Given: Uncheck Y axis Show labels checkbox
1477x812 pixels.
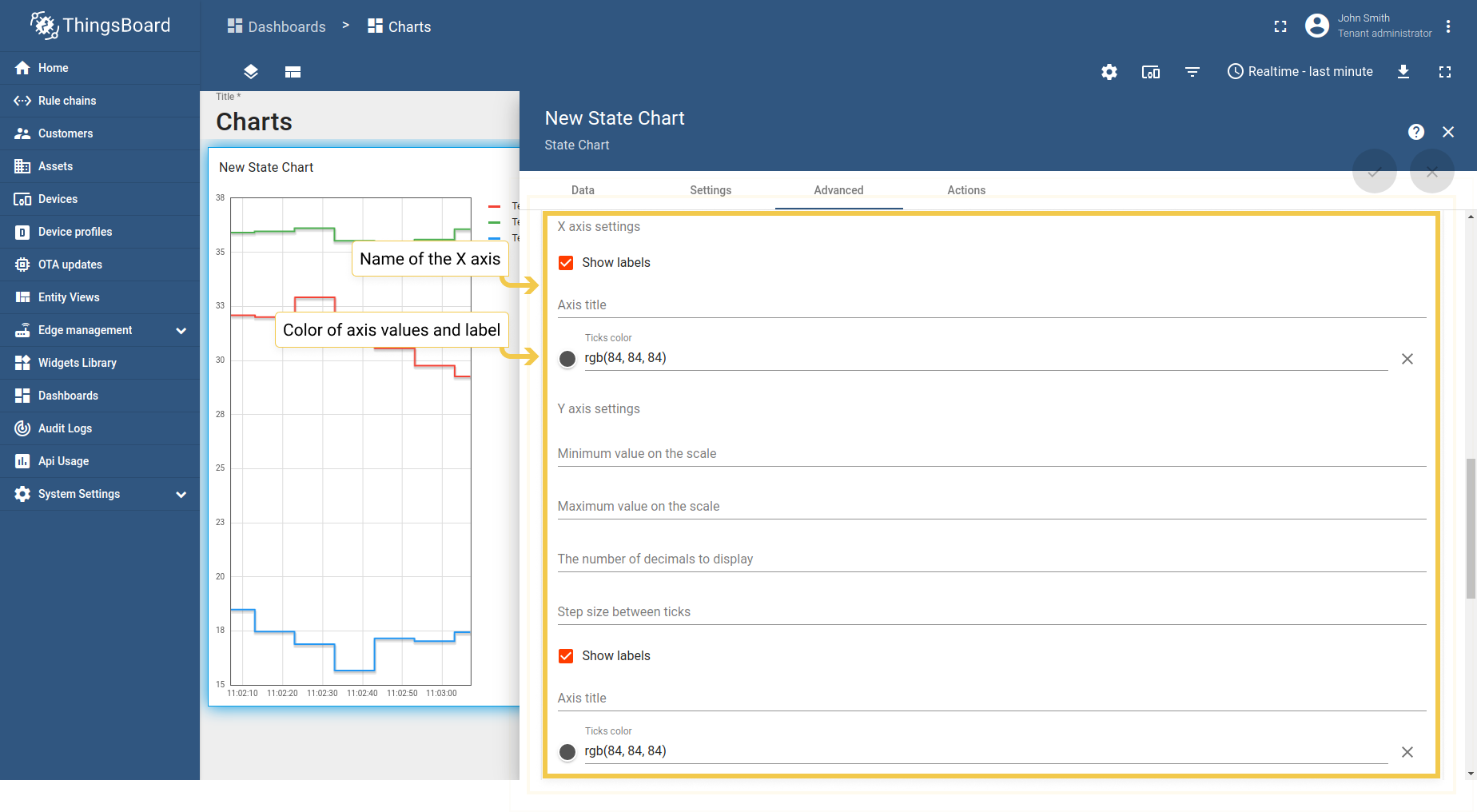Looking at the screenshot, I should [x=566, y=656].
